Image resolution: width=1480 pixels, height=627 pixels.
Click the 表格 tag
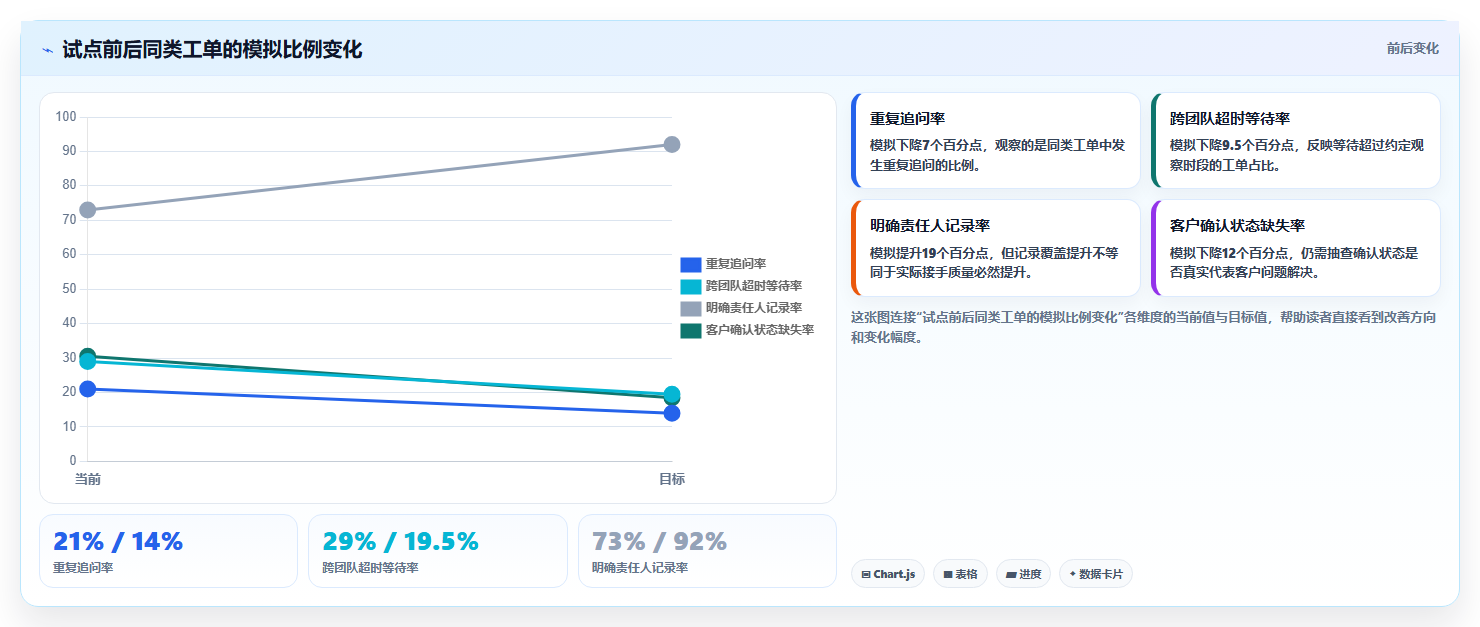tap(960, 574)
